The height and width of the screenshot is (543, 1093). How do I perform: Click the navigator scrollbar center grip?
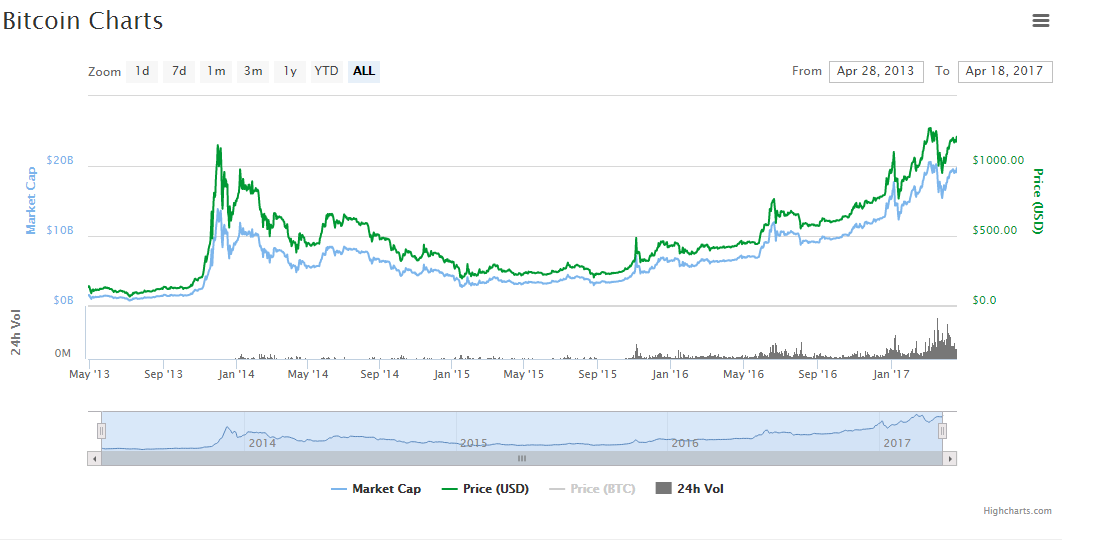521,458
